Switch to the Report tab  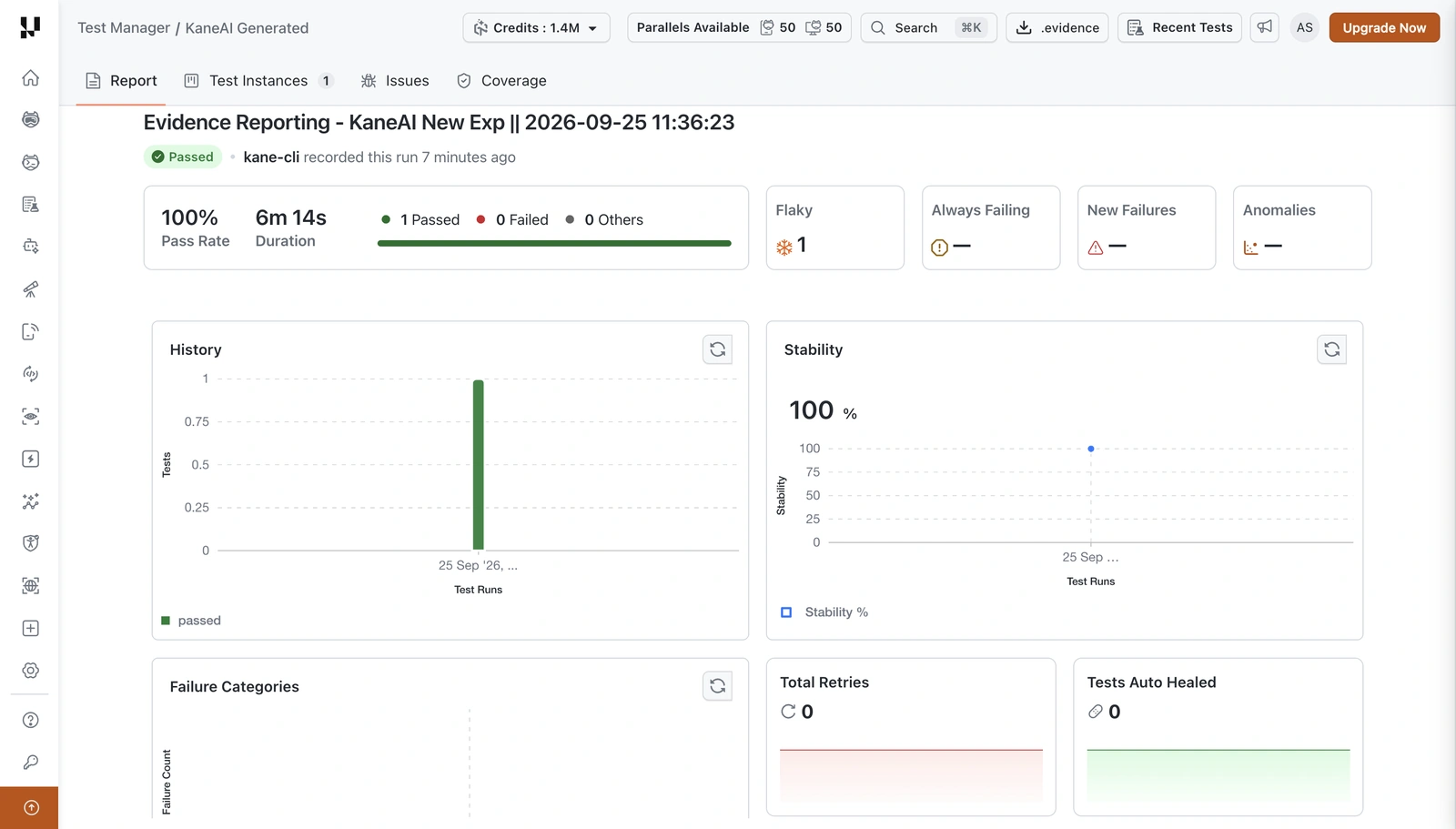[x=121, y=81]
